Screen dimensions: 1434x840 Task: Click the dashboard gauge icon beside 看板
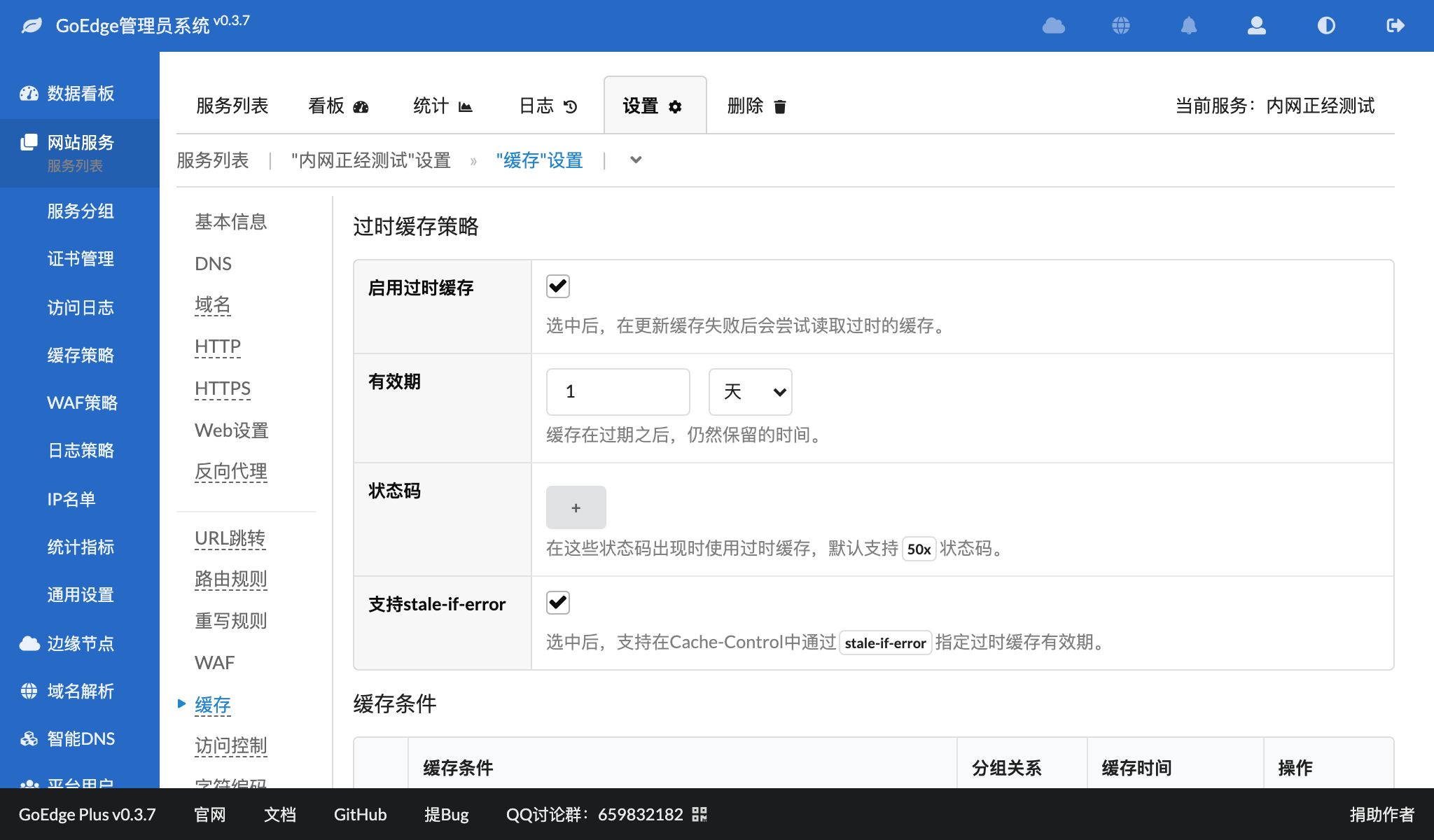pyautogui.click(x=361, y=106)
